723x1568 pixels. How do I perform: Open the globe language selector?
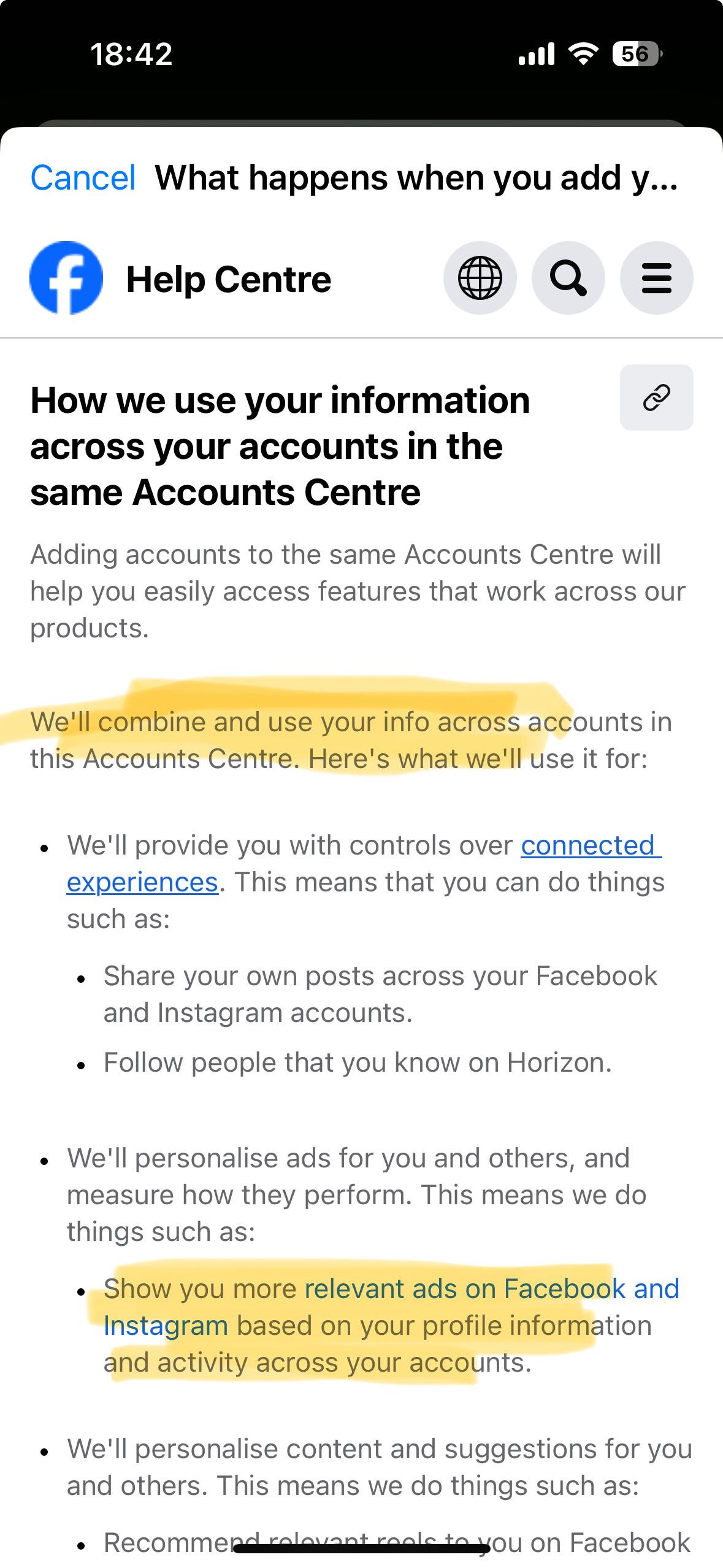(x=480, y=278)
